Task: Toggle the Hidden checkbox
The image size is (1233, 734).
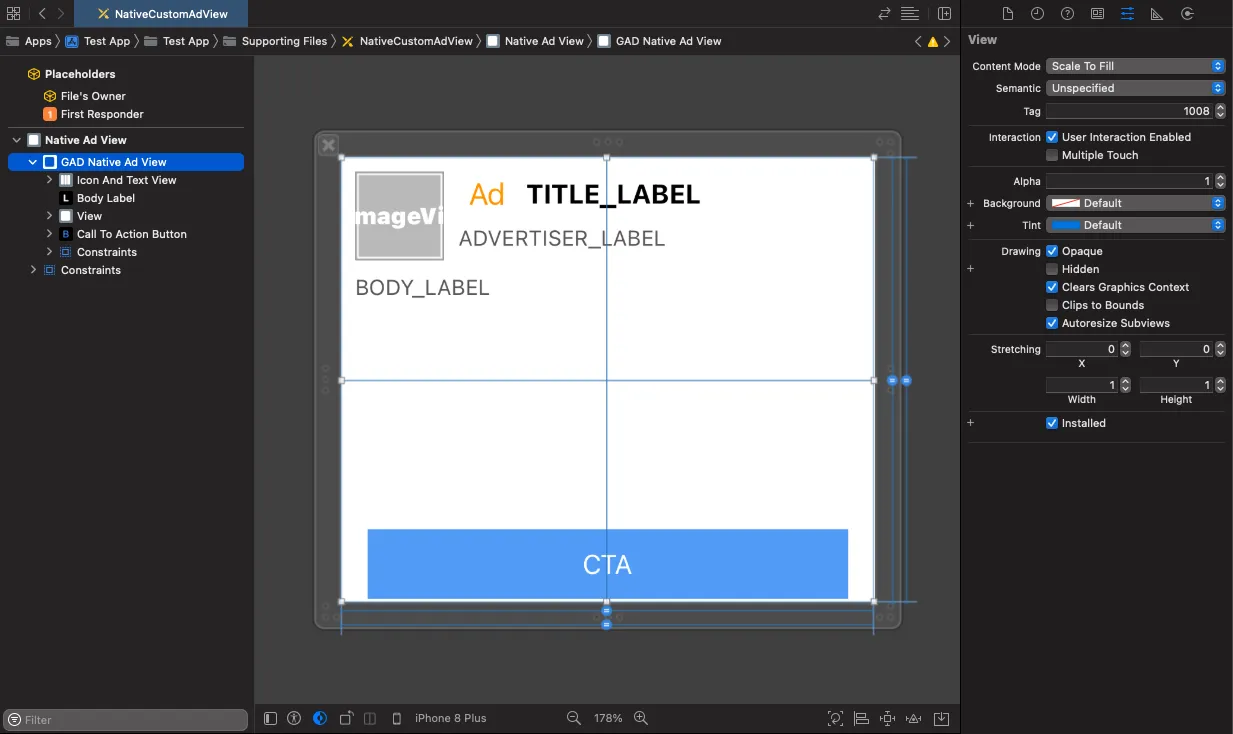Action: coord(1053,268)
